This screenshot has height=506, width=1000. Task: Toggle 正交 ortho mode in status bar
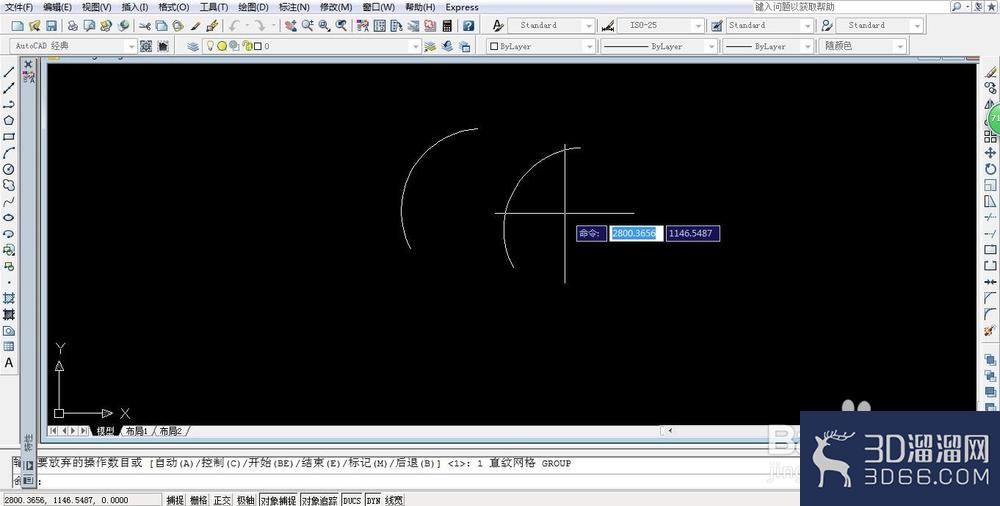coord(223,500)
